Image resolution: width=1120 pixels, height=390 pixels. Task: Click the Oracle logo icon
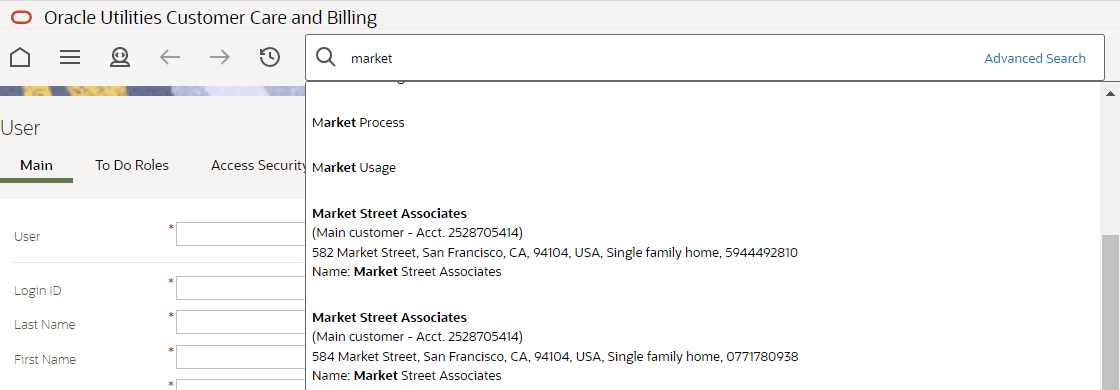21,18
